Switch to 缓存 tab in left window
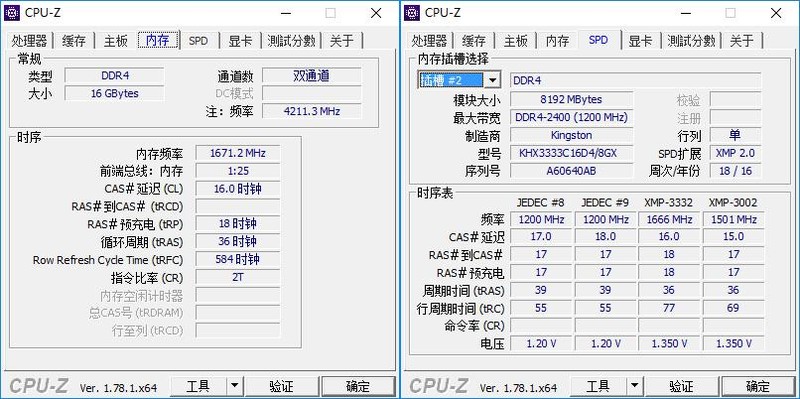The image size is (800, 399). click(74, 41)
